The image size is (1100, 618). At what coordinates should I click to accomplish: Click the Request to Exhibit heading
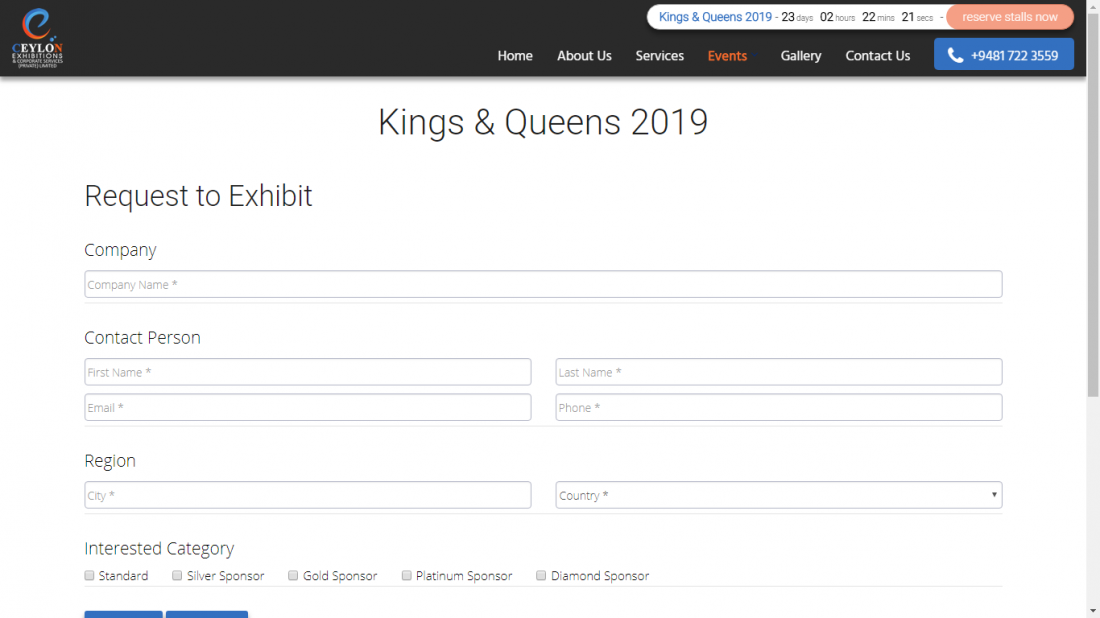pyautogui.click(x=199, y=196)
